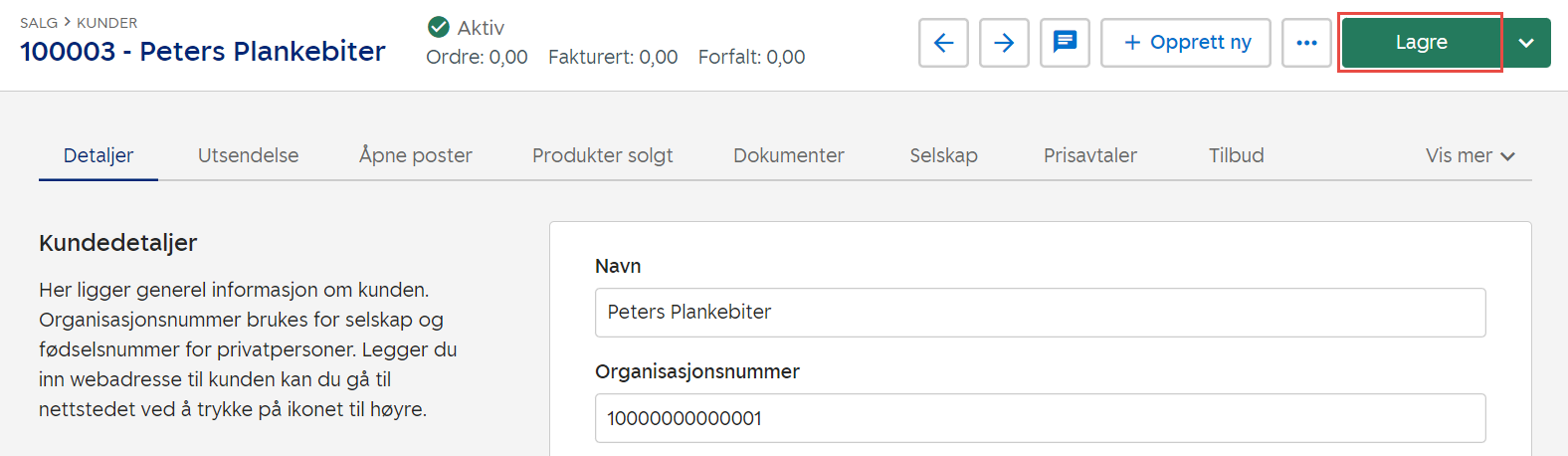The width and height of the screenshot is (1568, 456).
Task: View the Prisavtaler tab
Action: [1089, 155]
